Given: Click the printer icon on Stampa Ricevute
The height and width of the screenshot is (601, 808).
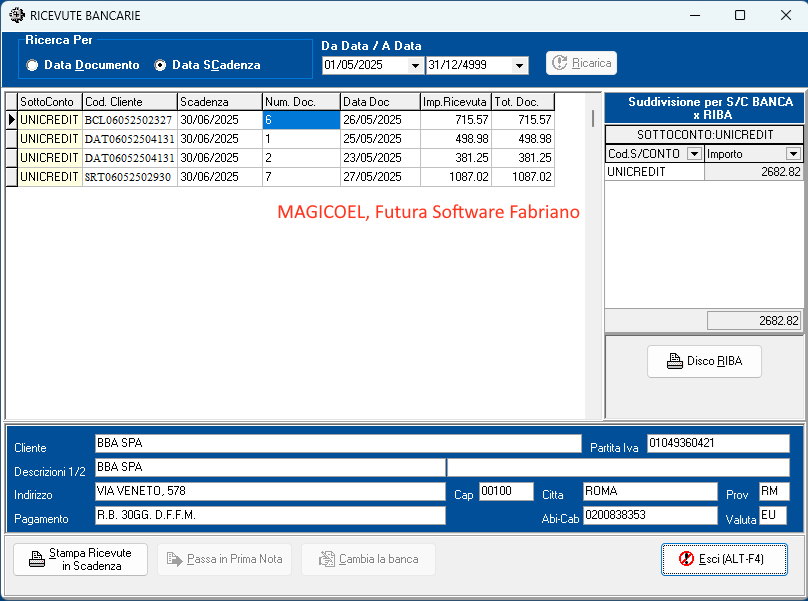Looking at the screenshot, I should click(x=37, y=559).
